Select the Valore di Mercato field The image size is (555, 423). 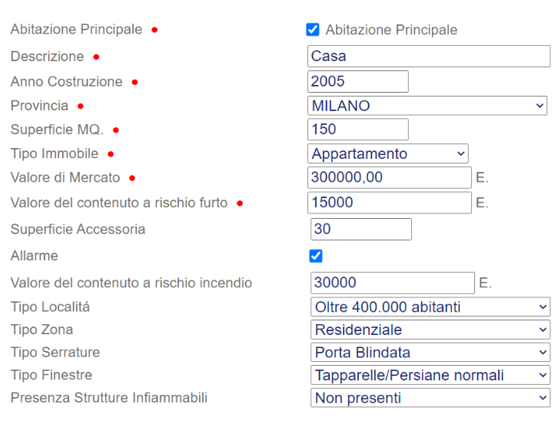pyautogui.click(x=389, y=177)
